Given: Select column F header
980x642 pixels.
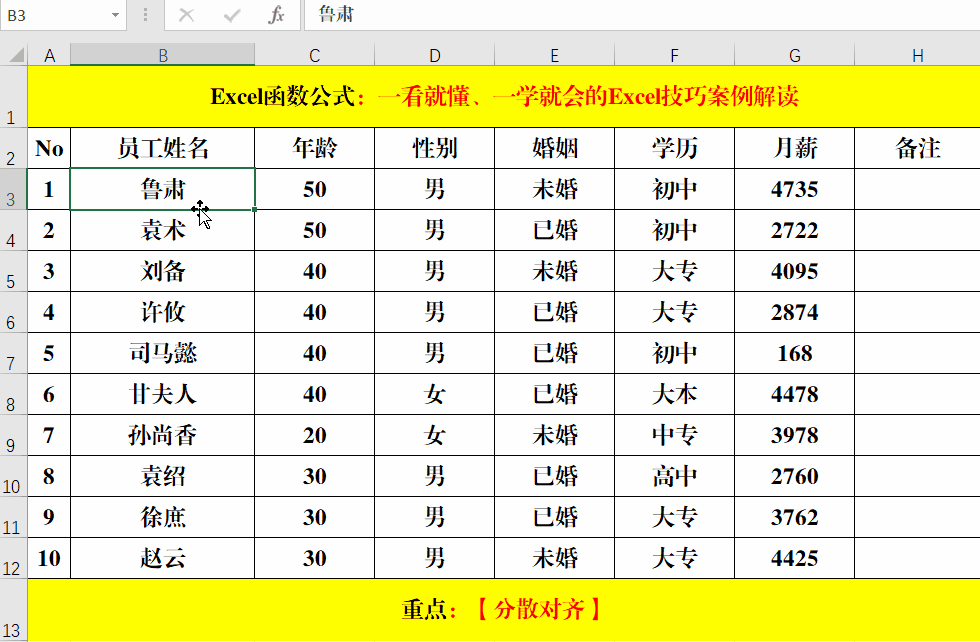Looking at the screenshot, I should 674,55.
